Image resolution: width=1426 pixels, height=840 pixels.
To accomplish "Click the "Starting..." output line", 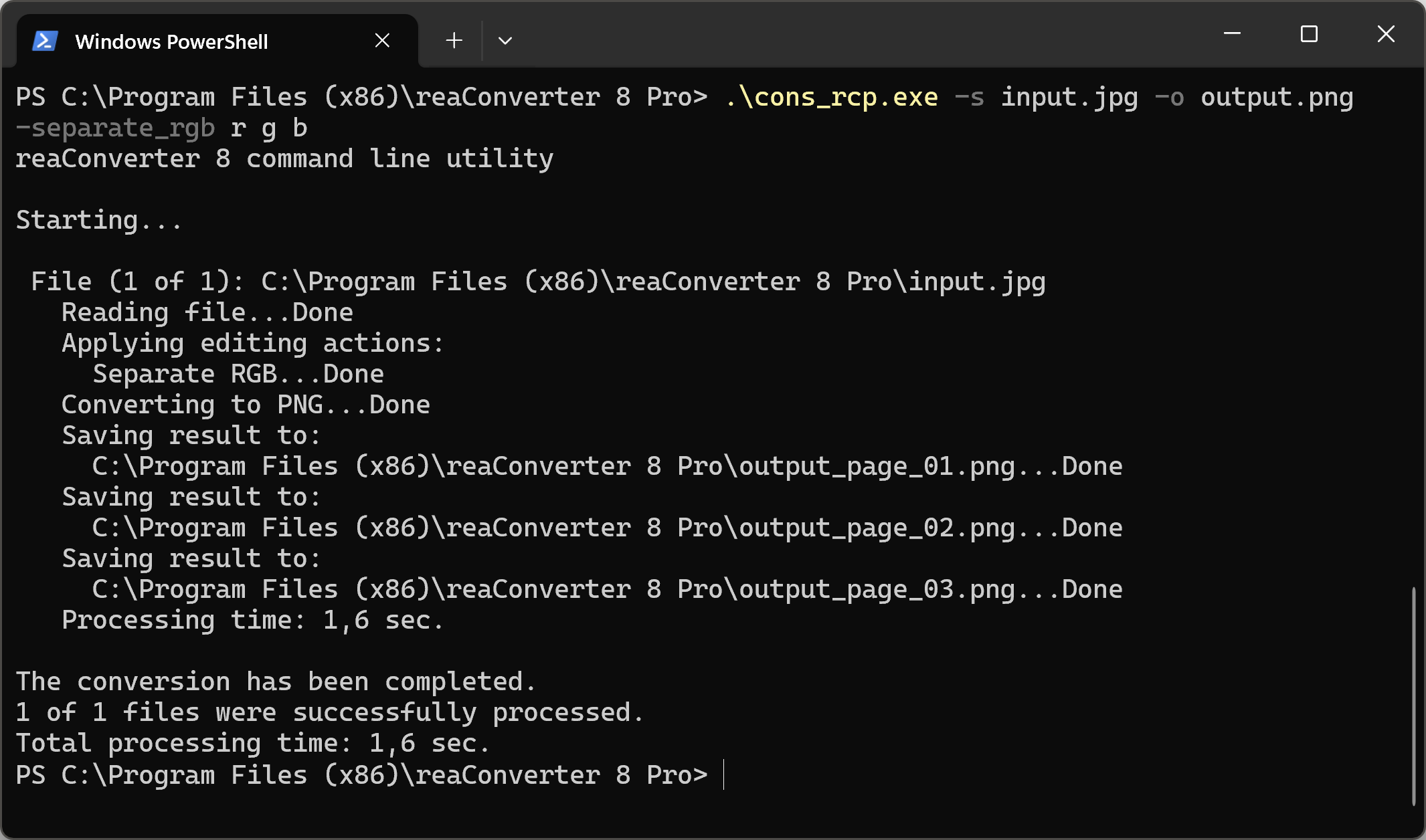I will 99,221.
